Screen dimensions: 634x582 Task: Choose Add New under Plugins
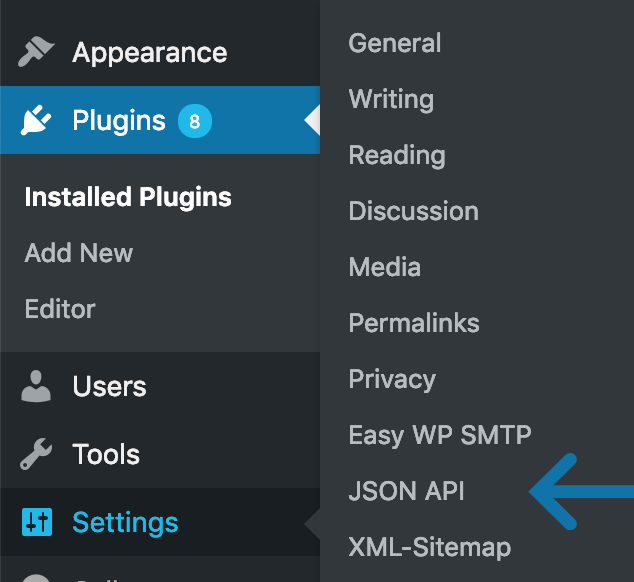pyautogui.click(x=79, y=253)
